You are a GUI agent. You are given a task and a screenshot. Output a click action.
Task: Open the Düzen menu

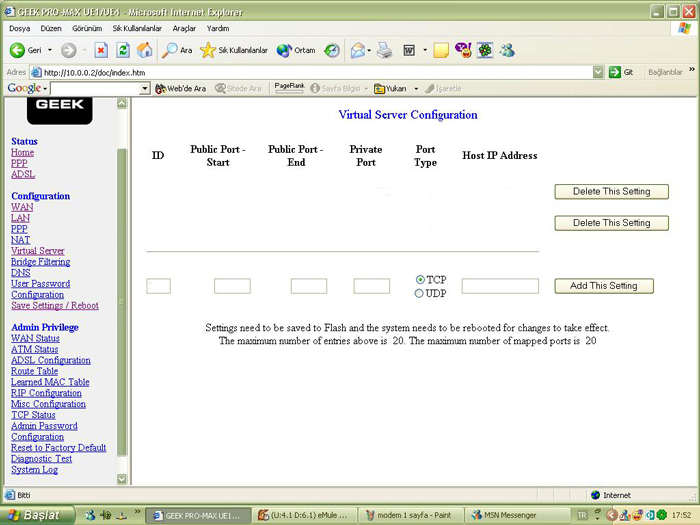(51, 28)
